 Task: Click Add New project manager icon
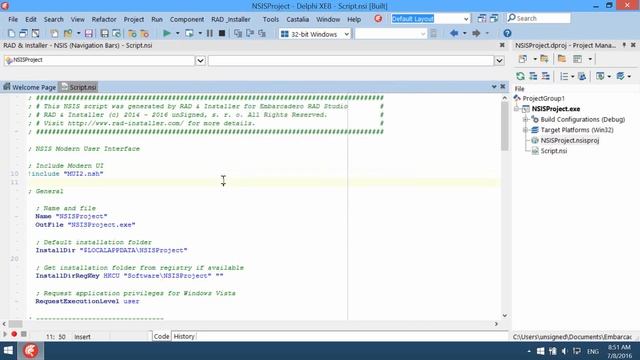(522, 59)
